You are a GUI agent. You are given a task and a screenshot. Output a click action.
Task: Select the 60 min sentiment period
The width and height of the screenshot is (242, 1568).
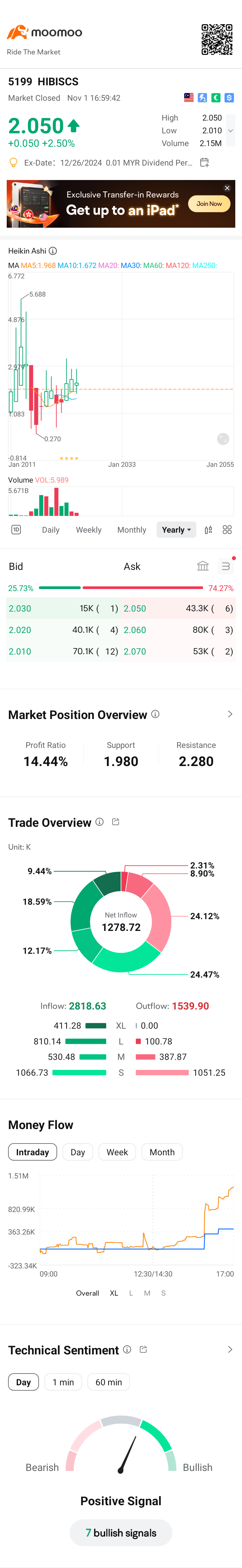109,1382
